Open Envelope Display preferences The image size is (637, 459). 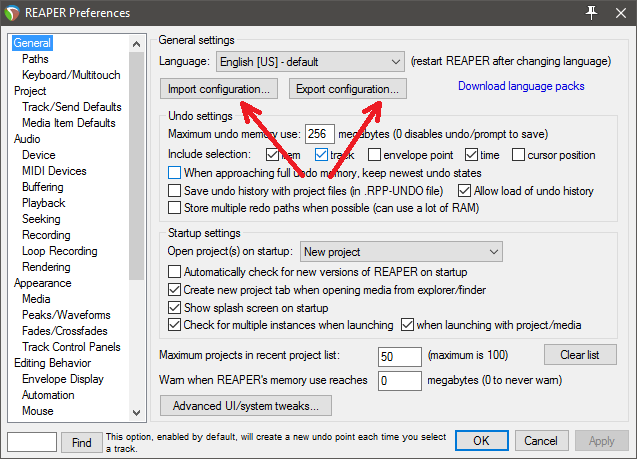pos(63,379)
